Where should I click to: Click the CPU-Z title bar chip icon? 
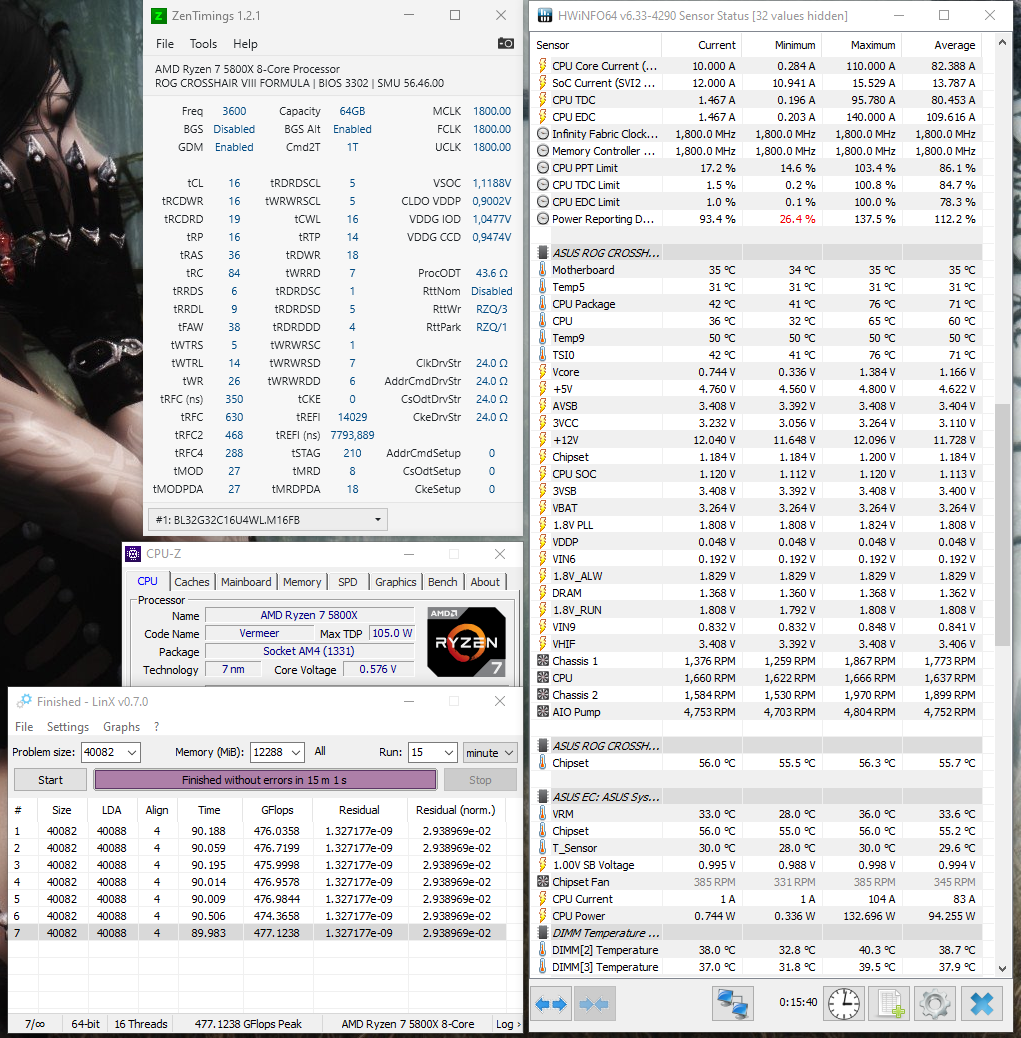(133, 553)
